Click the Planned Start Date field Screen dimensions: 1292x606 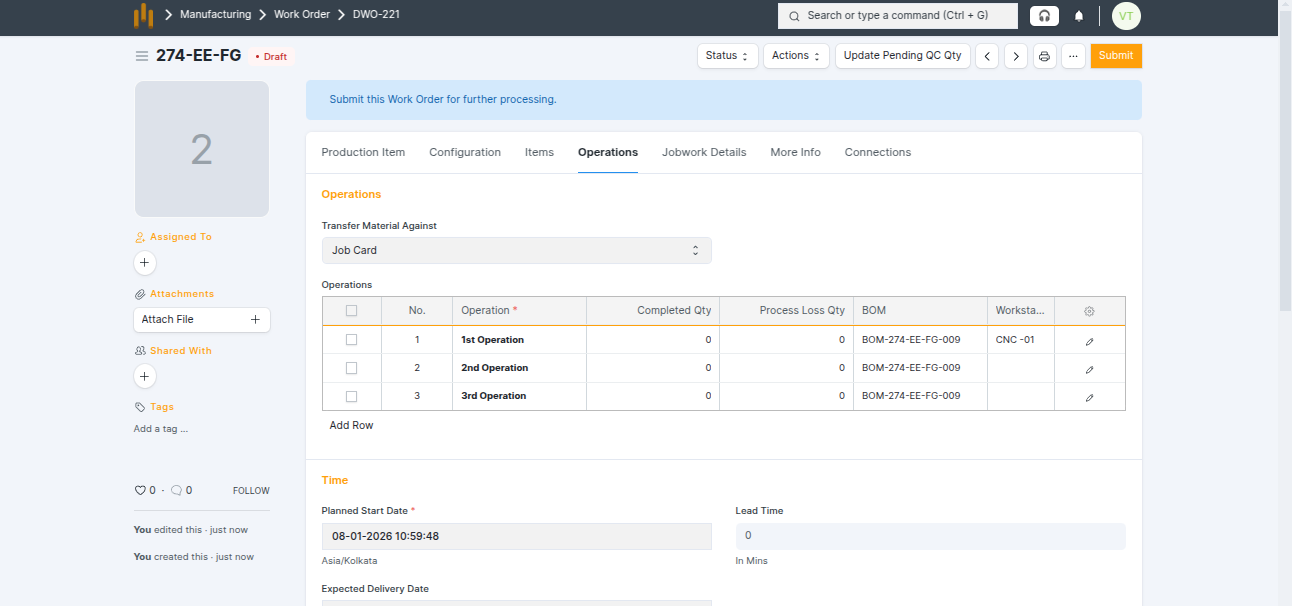(516, 537)
